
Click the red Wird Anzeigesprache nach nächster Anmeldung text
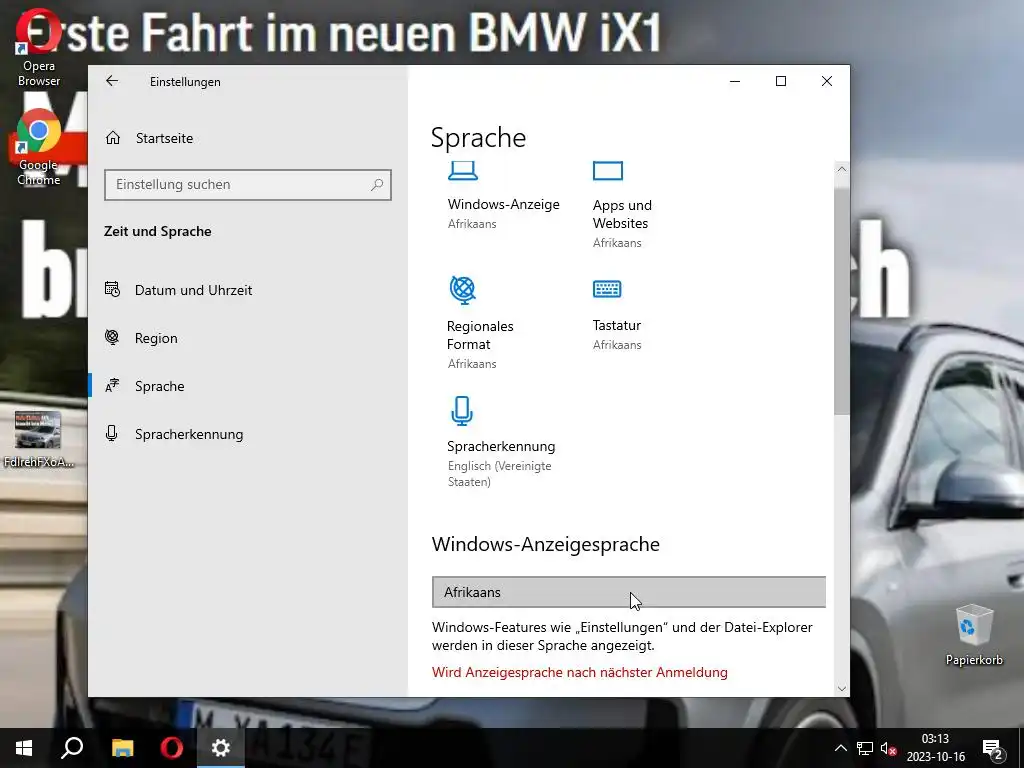(x=579, y=672)
